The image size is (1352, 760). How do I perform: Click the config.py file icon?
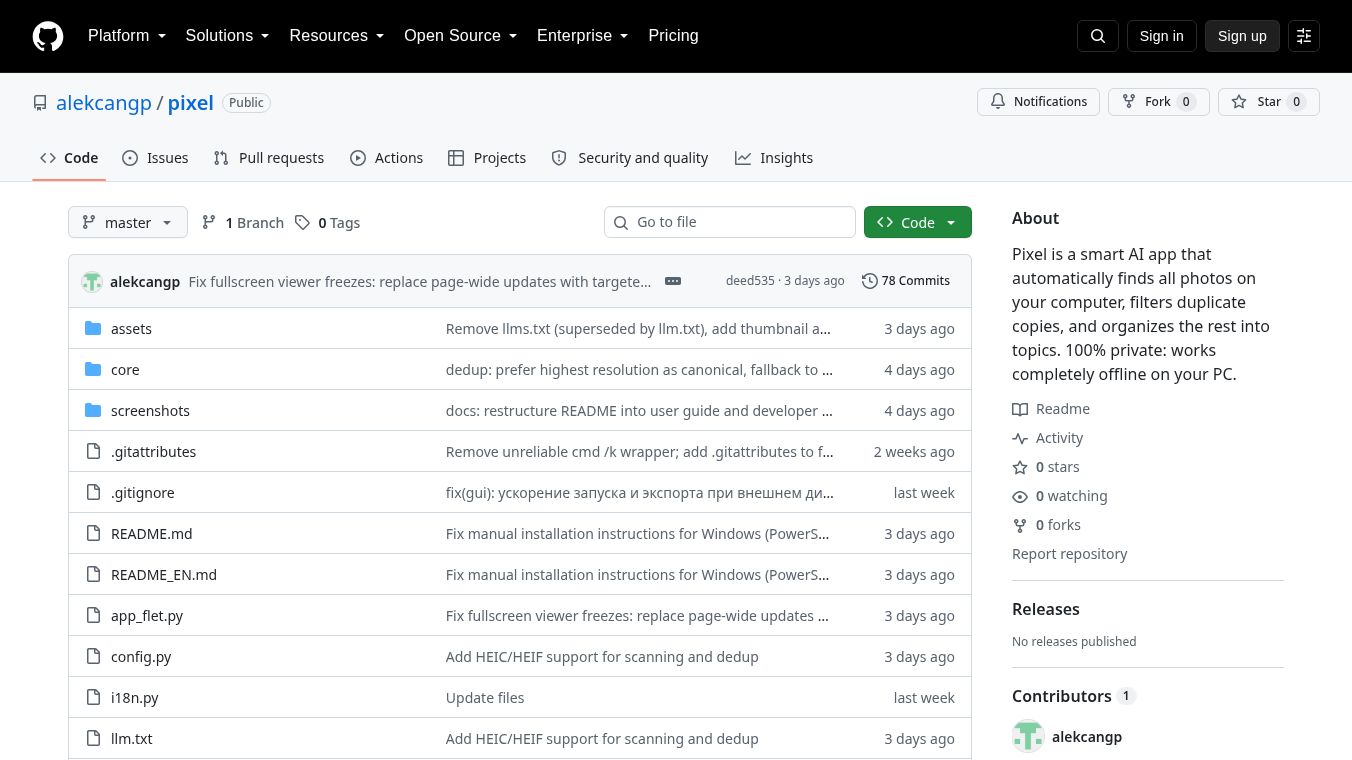pyautogui.click(x=93, y=656)
